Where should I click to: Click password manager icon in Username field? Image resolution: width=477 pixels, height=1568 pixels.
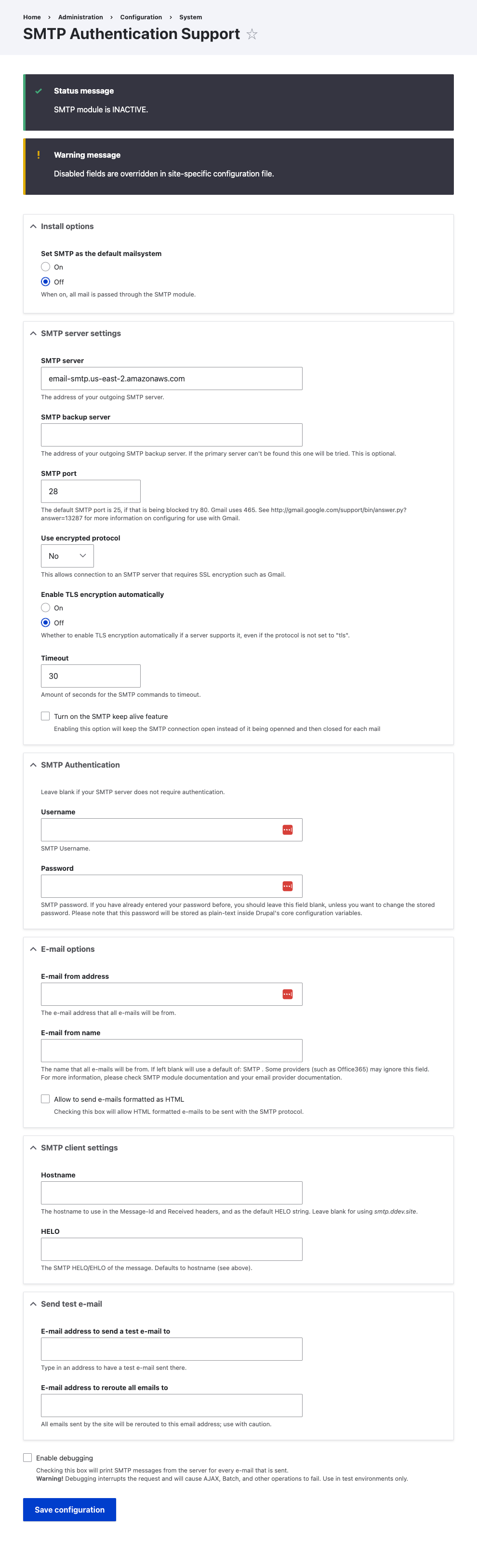tap(288, 830)
